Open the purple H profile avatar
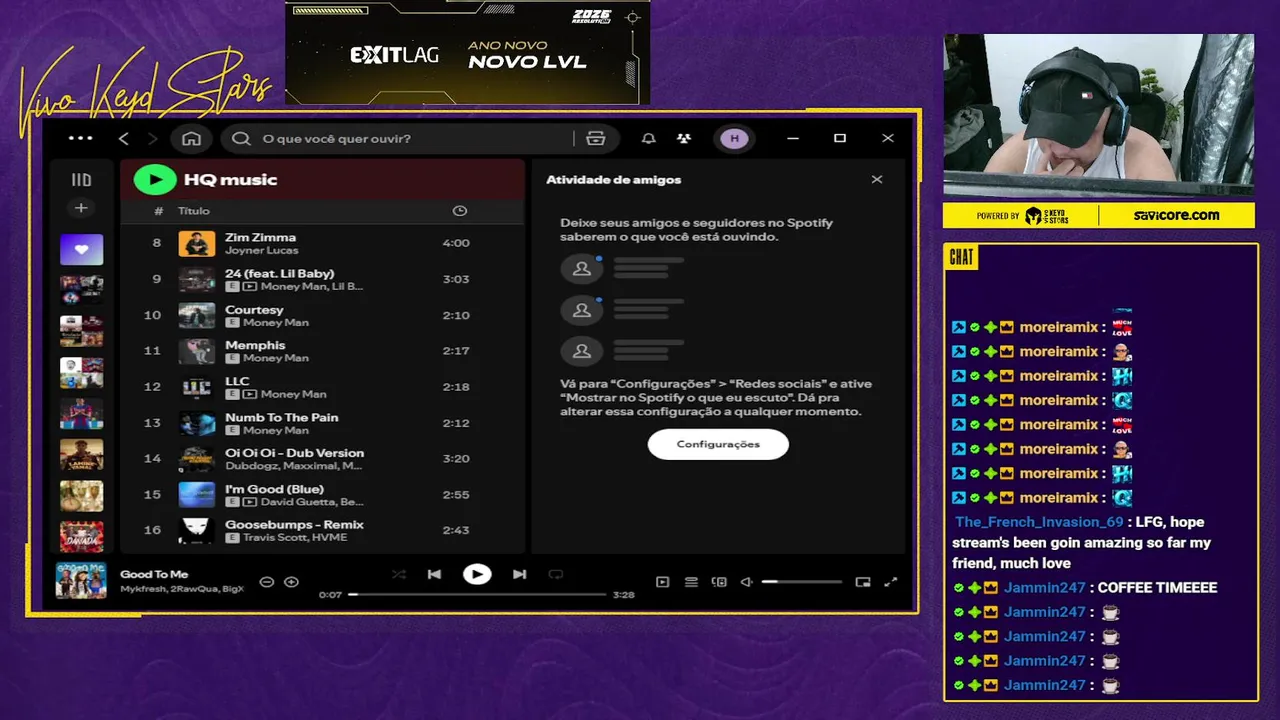Screen dimensions: 1280x720 [x=734, y=138]
